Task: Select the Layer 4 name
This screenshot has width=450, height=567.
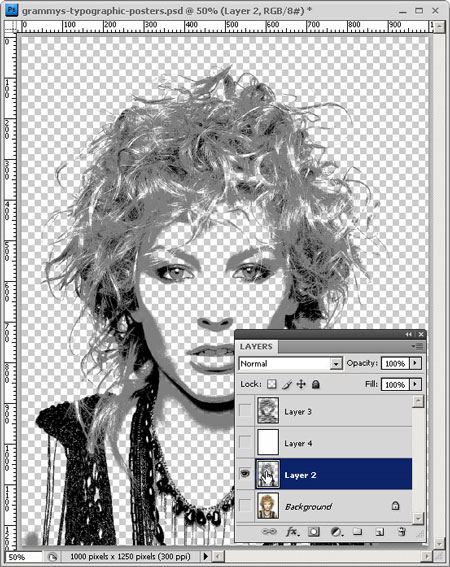Action: pyautogui.click(x=298, y=443)
